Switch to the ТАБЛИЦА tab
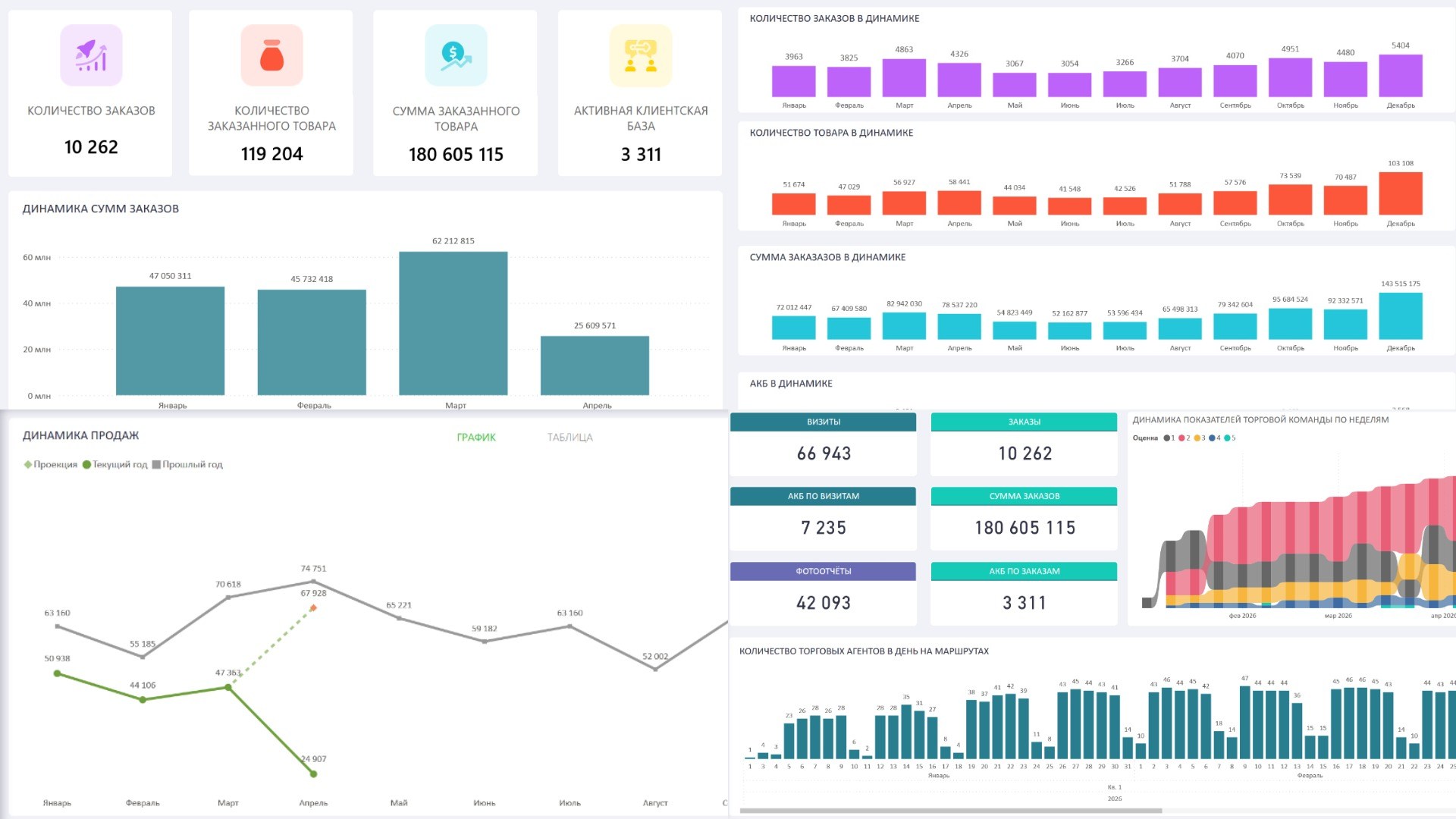 coord(570,438)
